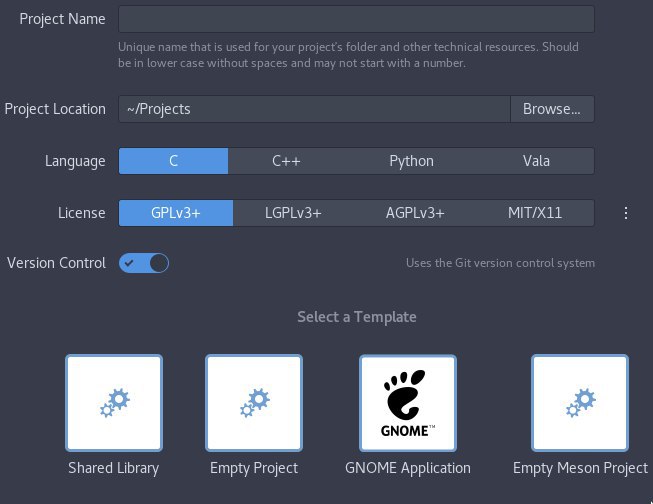Image resolution: width=653 pixels, height=504 pixels.
Task: Select the GPLv3+ license
Action: [x=176, y=213]
